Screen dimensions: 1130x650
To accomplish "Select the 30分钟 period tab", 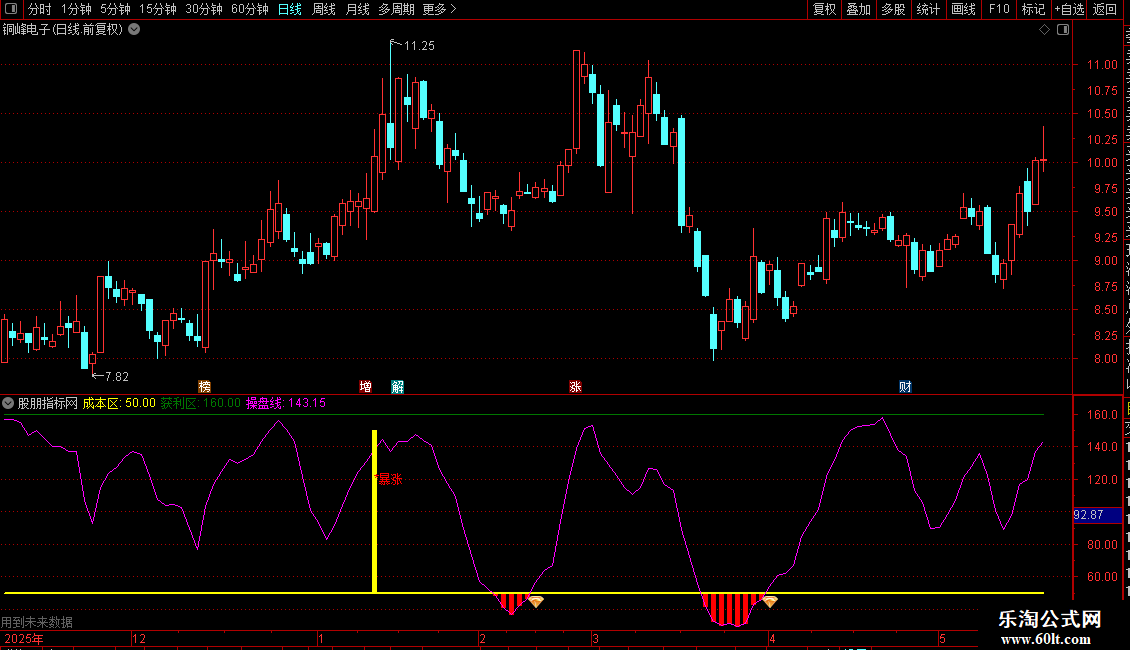I will coord(204,9).
